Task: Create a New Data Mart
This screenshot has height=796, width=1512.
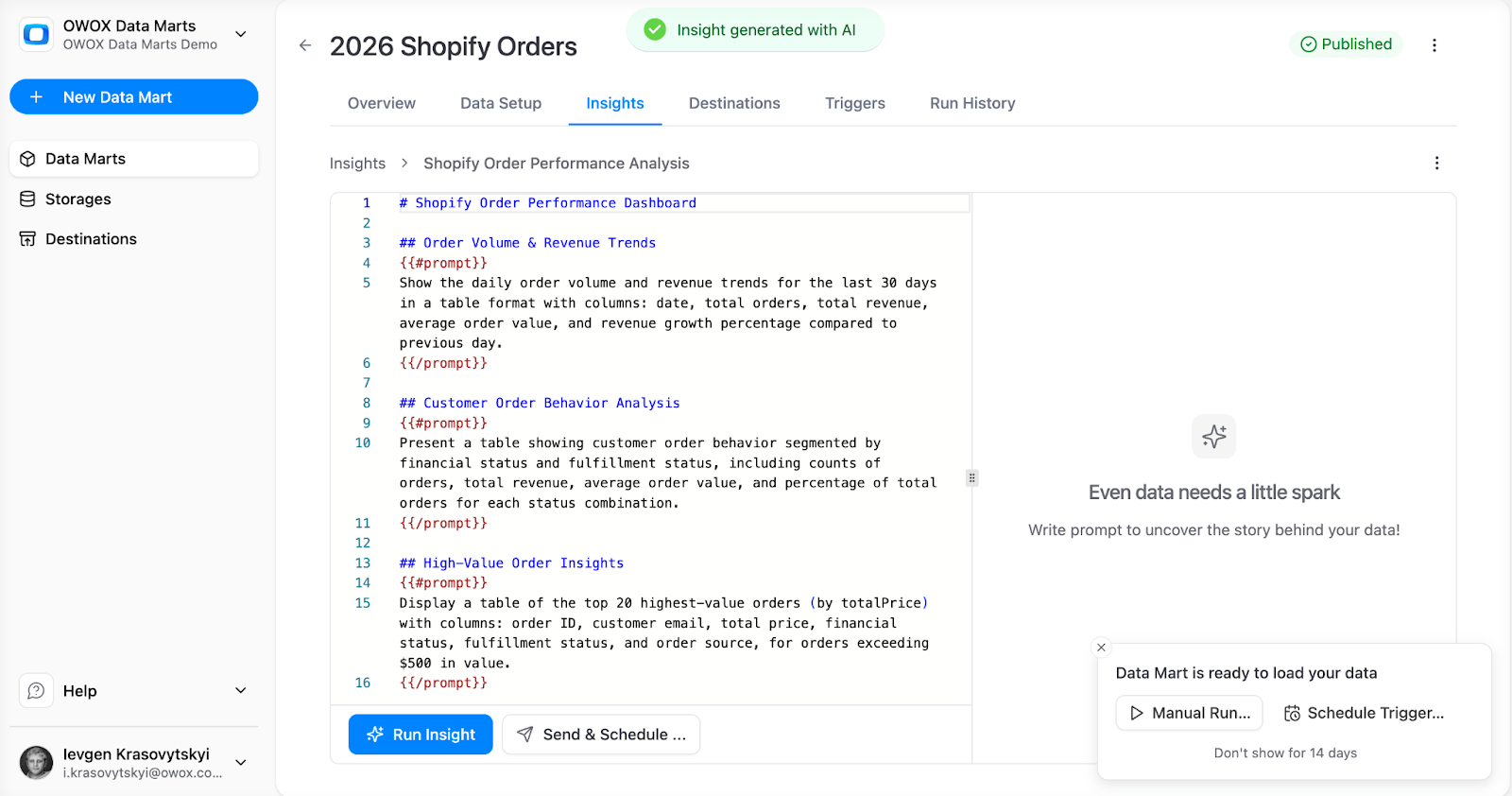Action: 133,96
